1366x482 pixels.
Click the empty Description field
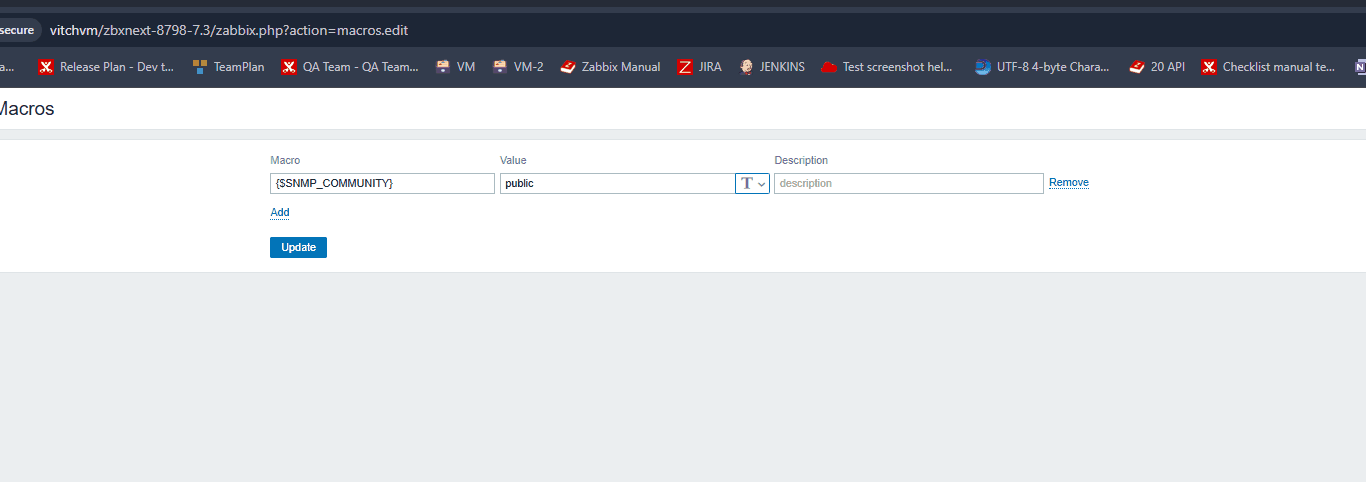[908, 184]
